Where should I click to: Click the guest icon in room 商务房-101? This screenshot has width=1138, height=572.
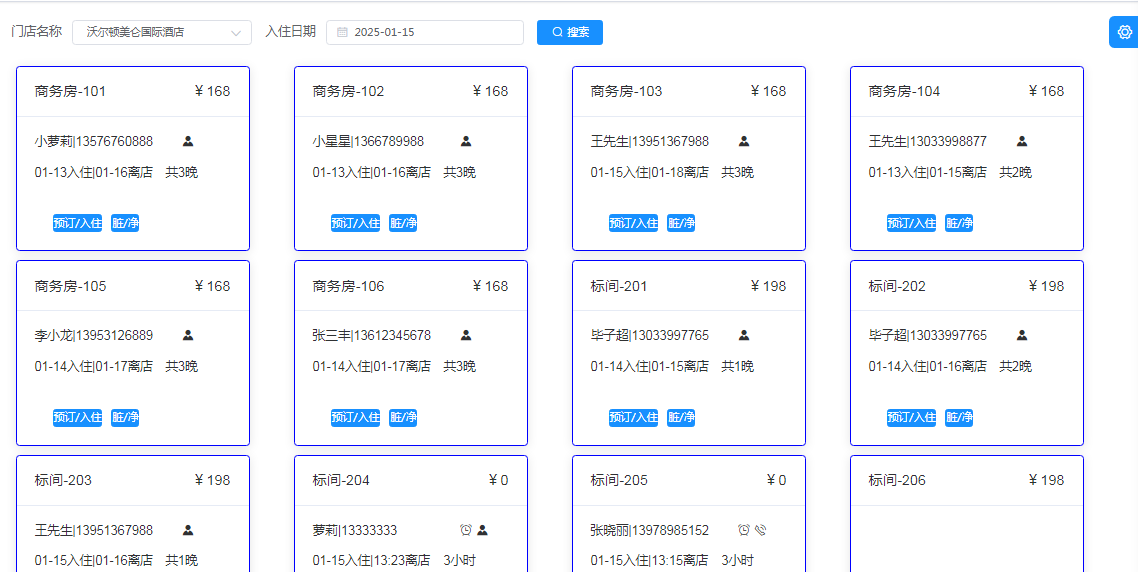point(188,142)
